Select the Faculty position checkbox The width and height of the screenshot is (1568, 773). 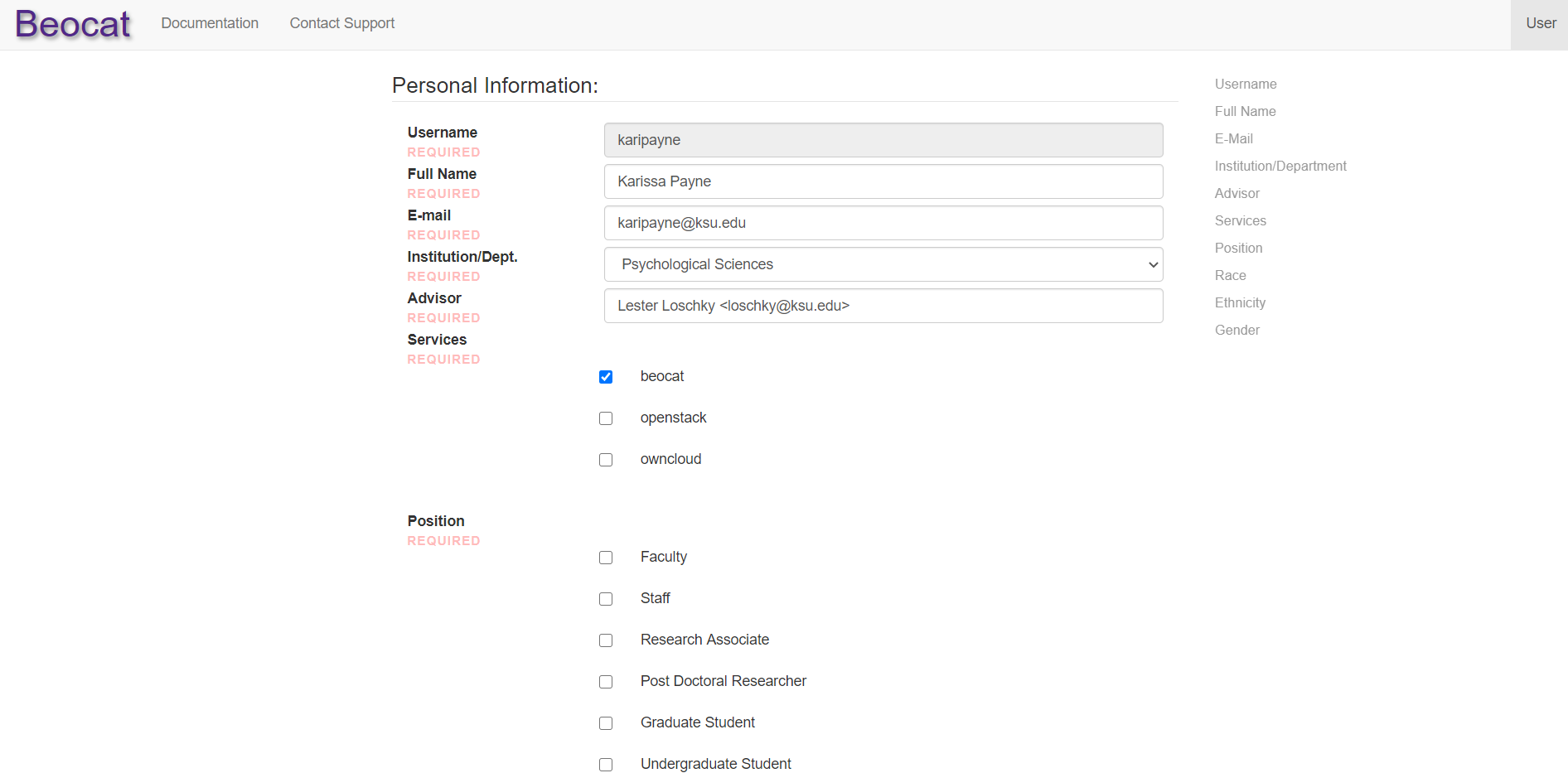[x=606, y=558]
